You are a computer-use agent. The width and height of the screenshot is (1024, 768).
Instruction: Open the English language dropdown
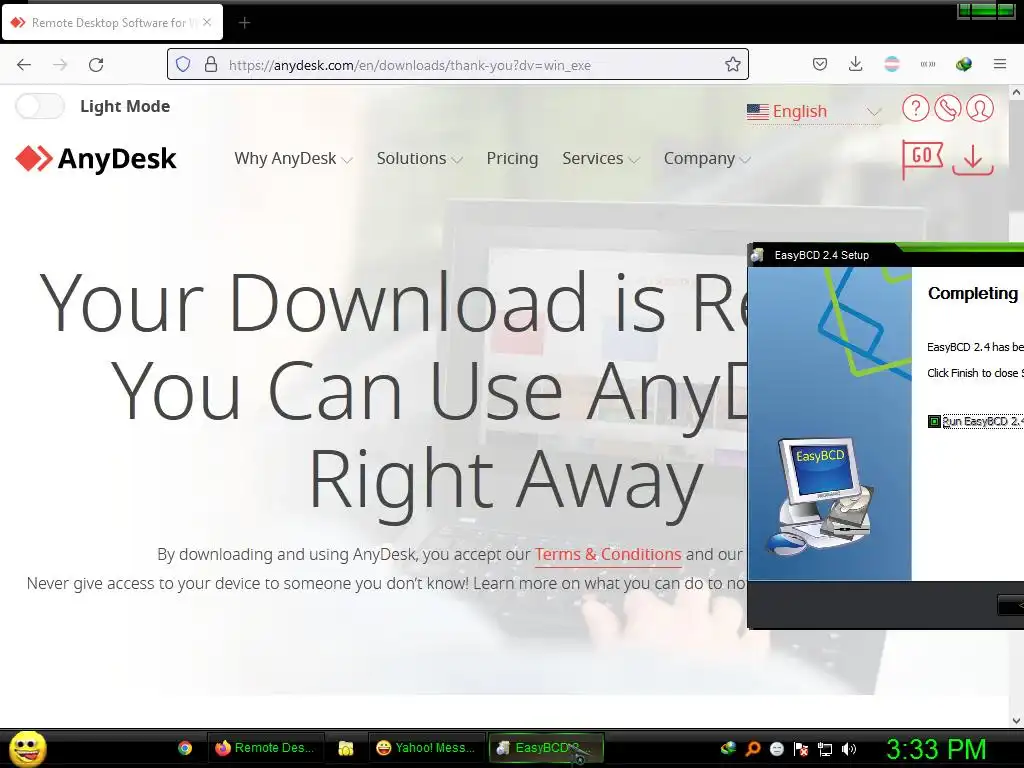(x=814, y=112)
